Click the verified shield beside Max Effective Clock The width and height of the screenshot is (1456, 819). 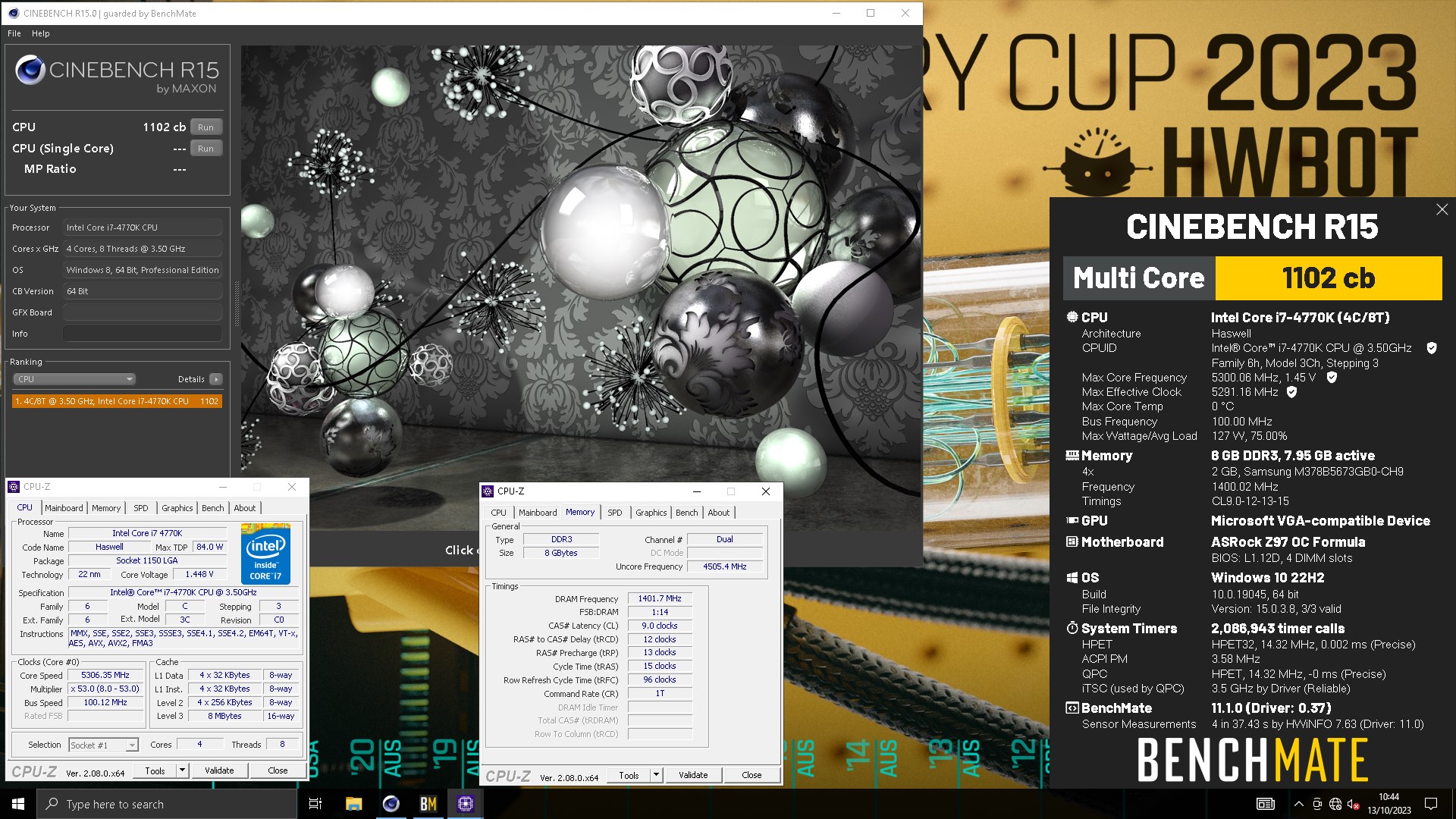click(x=1291, y=392)
